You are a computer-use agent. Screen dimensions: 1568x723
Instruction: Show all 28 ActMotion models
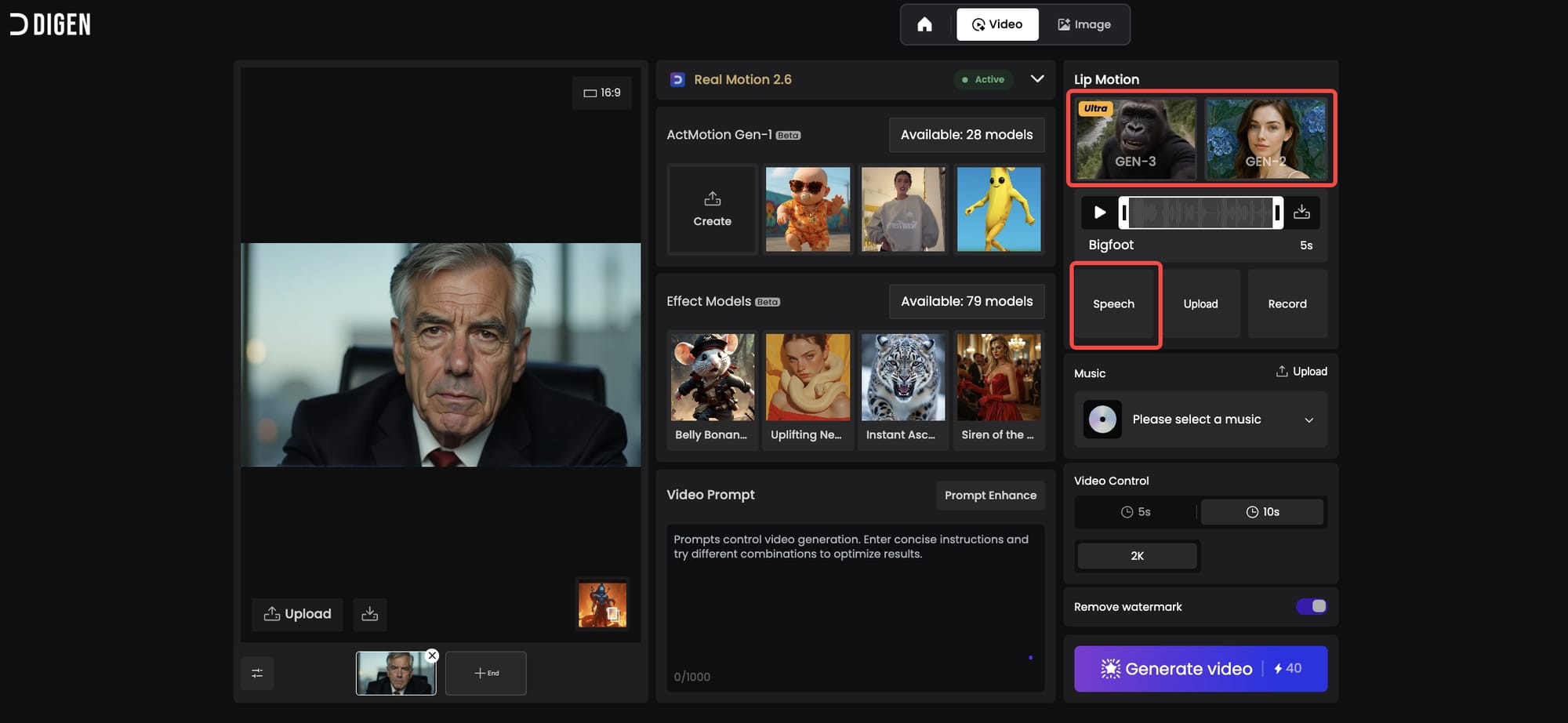click(x=966, y=135)
